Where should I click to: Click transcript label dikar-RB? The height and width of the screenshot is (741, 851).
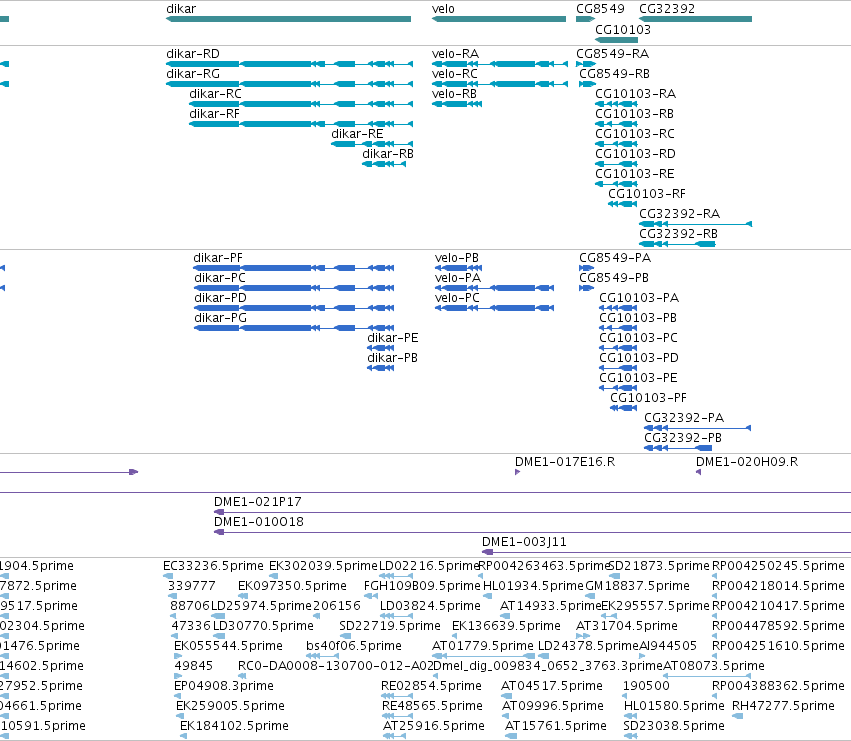tap(388, 154)
